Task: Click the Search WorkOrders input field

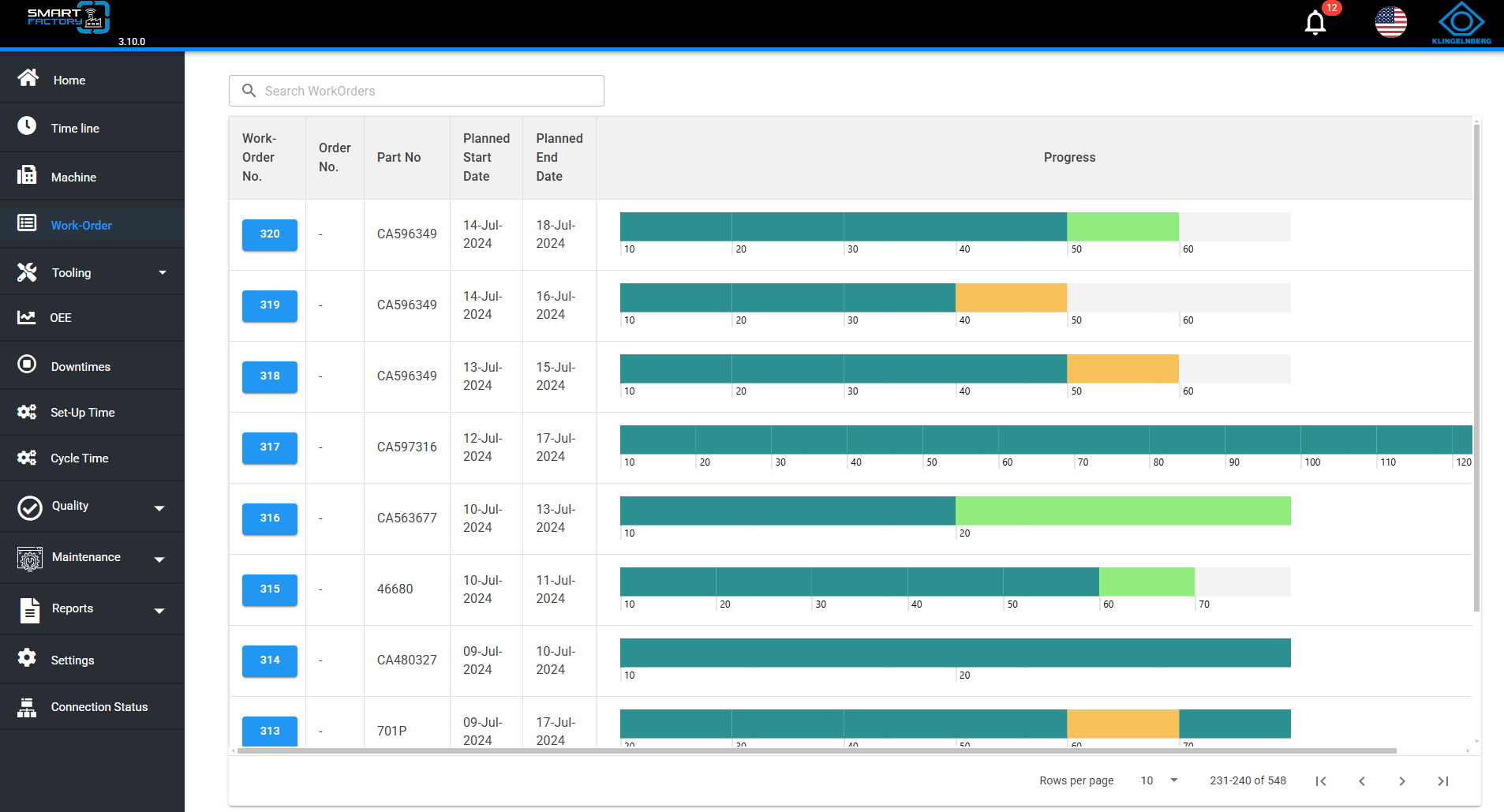Action: [417, 91]
